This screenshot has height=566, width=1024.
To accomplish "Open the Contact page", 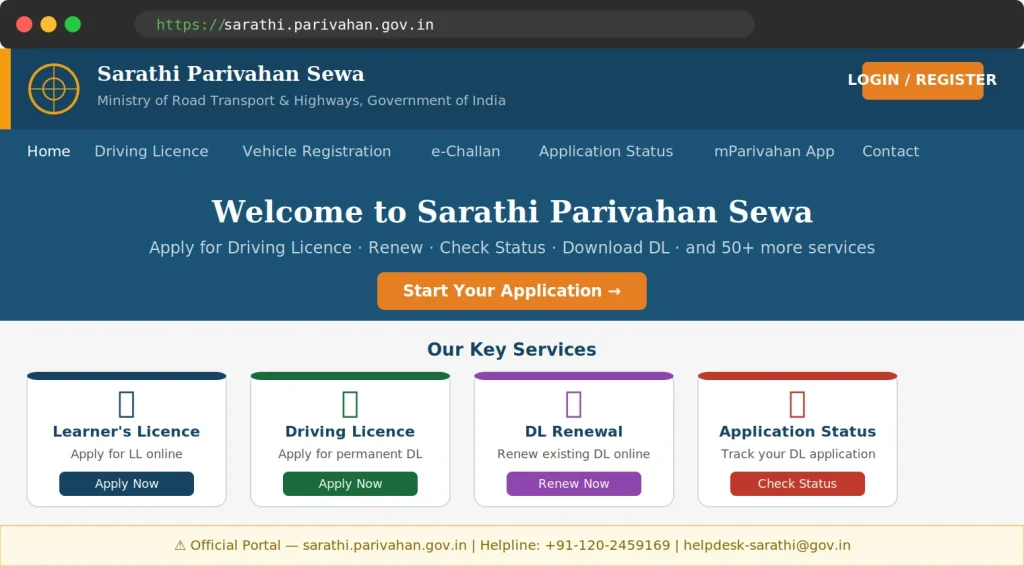I will (891, 151).
